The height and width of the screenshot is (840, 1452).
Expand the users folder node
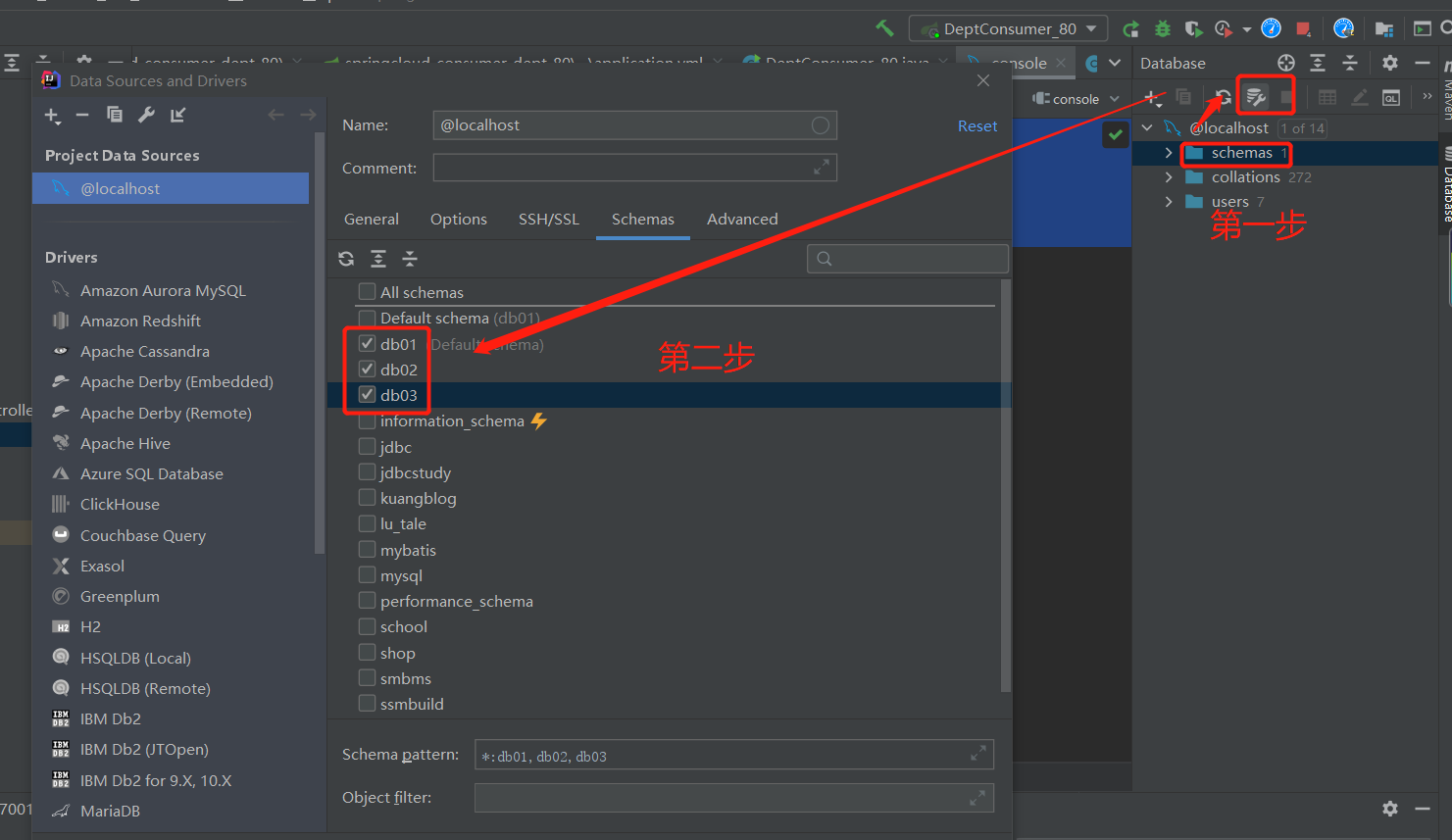tap(1168, 202)
